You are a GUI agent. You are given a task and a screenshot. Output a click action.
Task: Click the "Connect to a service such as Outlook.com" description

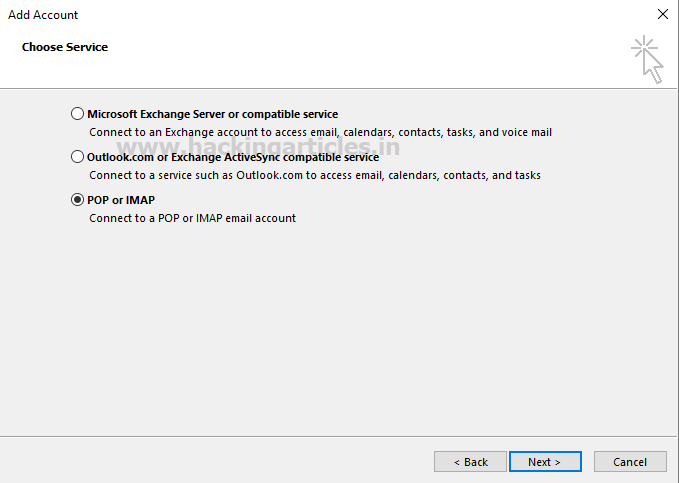[314, 175]
